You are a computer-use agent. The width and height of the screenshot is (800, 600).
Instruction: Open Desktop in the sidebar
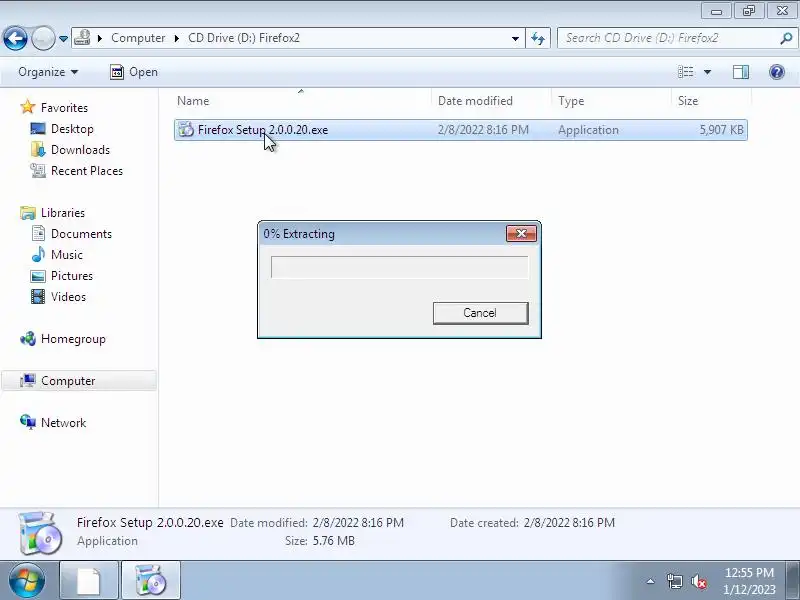(x=72, y=129)
